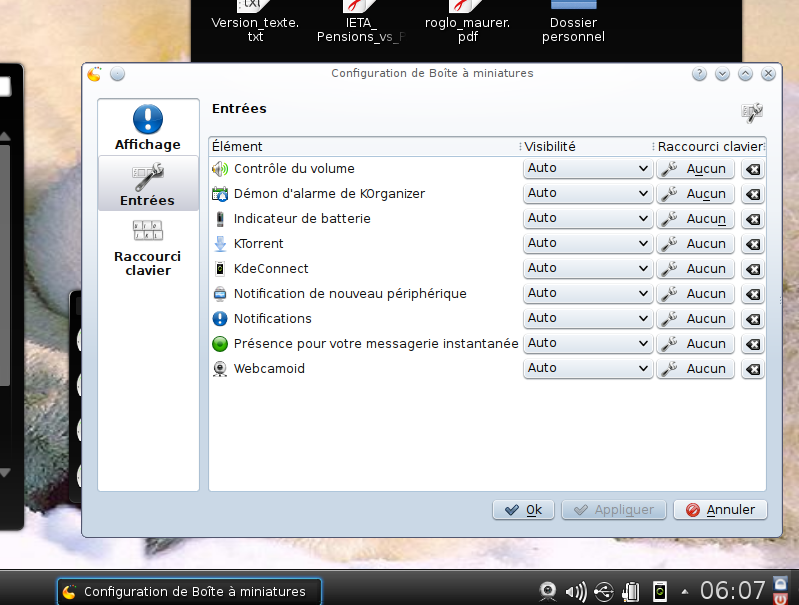The height and width of the screenshot is (605, 799).
Task: Clear shortcut for Indicateur de batterie
Action: [x=753, y=219]
